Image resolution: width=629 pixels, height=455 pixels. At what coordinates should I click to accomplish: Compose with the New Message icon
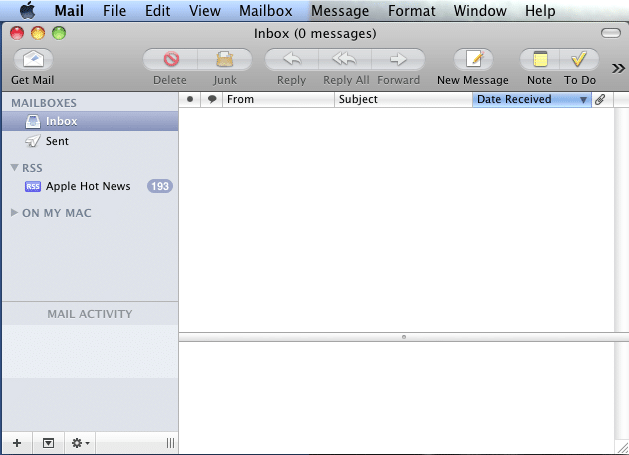tap(473, 60)
